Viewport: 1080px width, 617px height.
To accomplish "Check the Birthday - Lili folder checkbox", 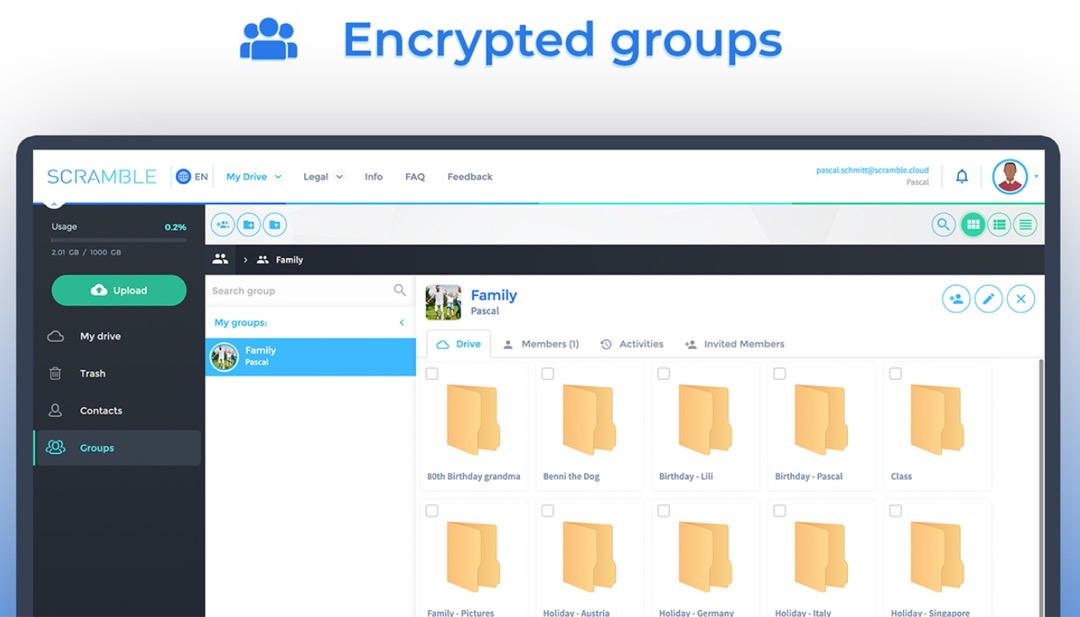I will [663, 374].
